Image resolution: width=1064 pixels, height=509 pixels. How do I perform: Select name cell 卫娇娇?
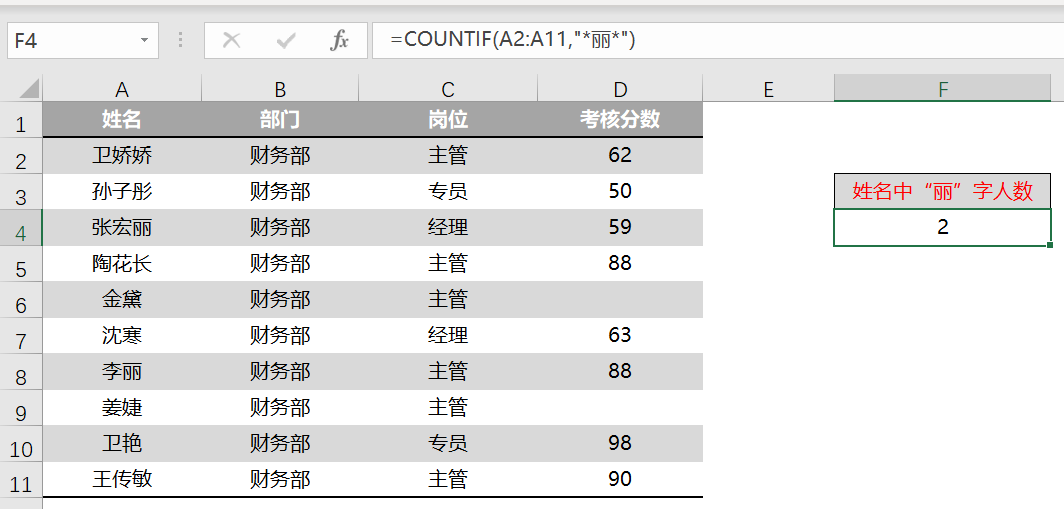click(x=122, y=155)
